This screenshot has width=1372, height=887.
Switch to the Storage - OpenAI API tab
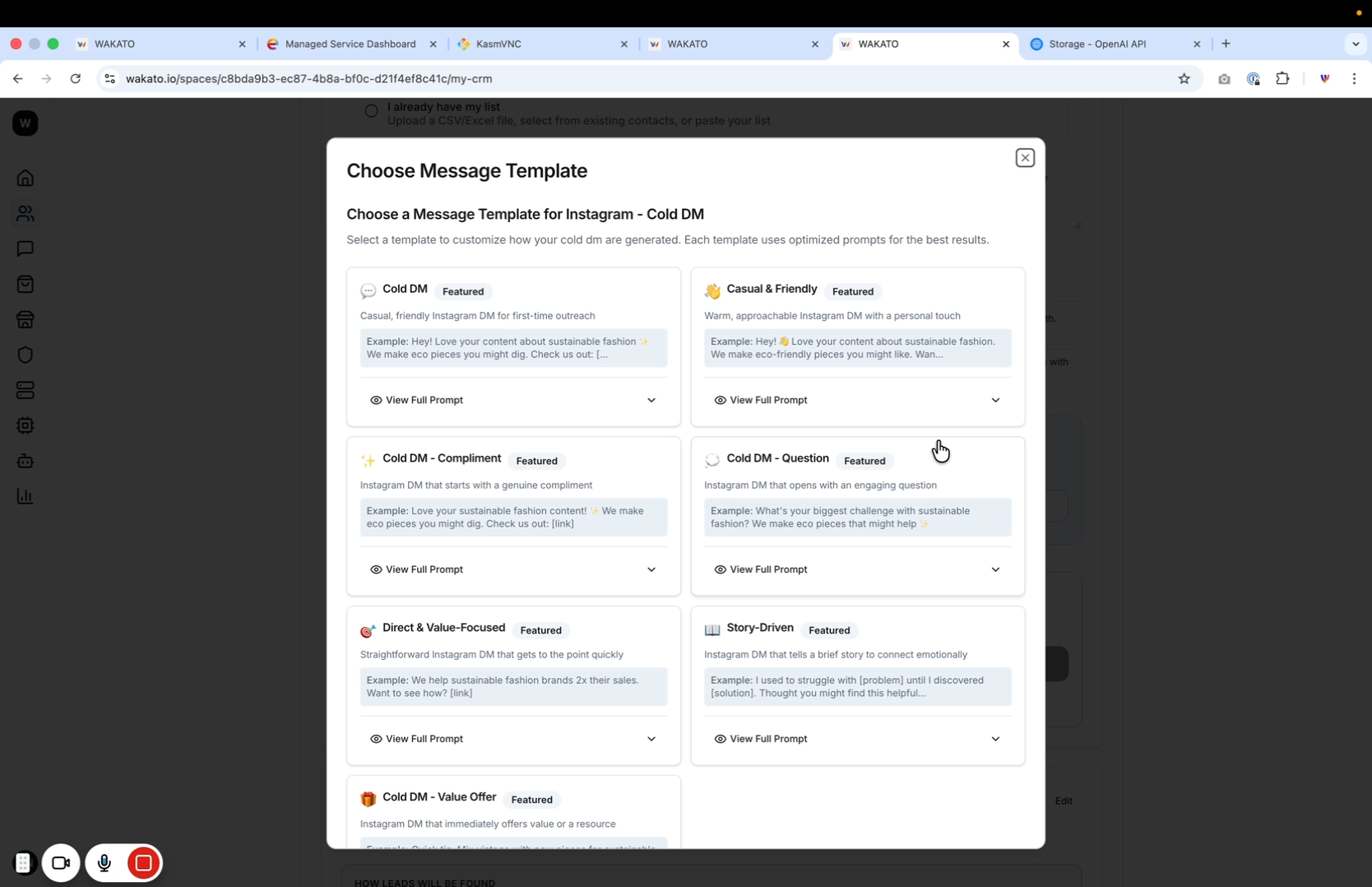tap(1096, 44)
